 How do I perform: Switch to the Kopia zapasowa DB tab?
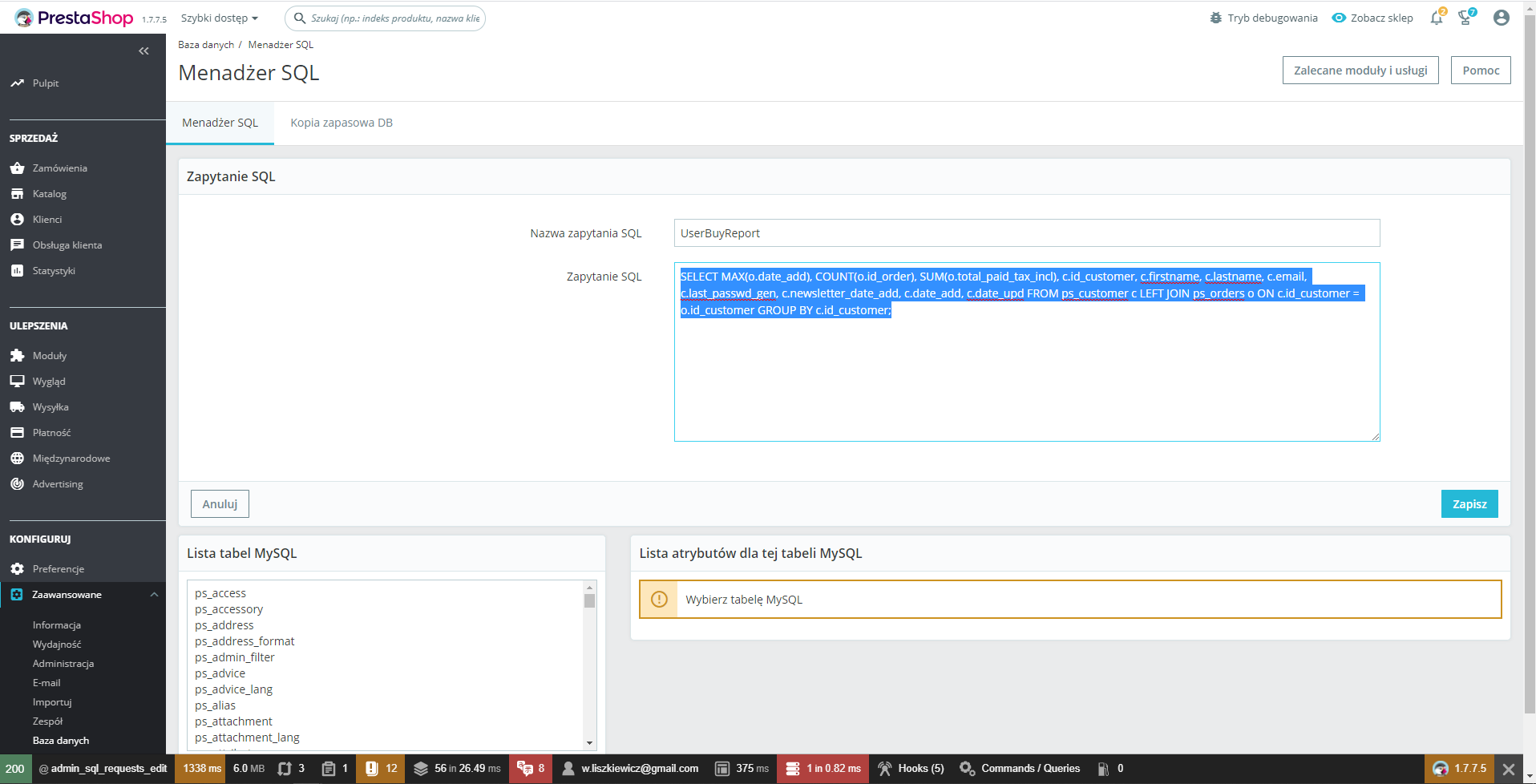pyautogui.click(x=342, y=123)
